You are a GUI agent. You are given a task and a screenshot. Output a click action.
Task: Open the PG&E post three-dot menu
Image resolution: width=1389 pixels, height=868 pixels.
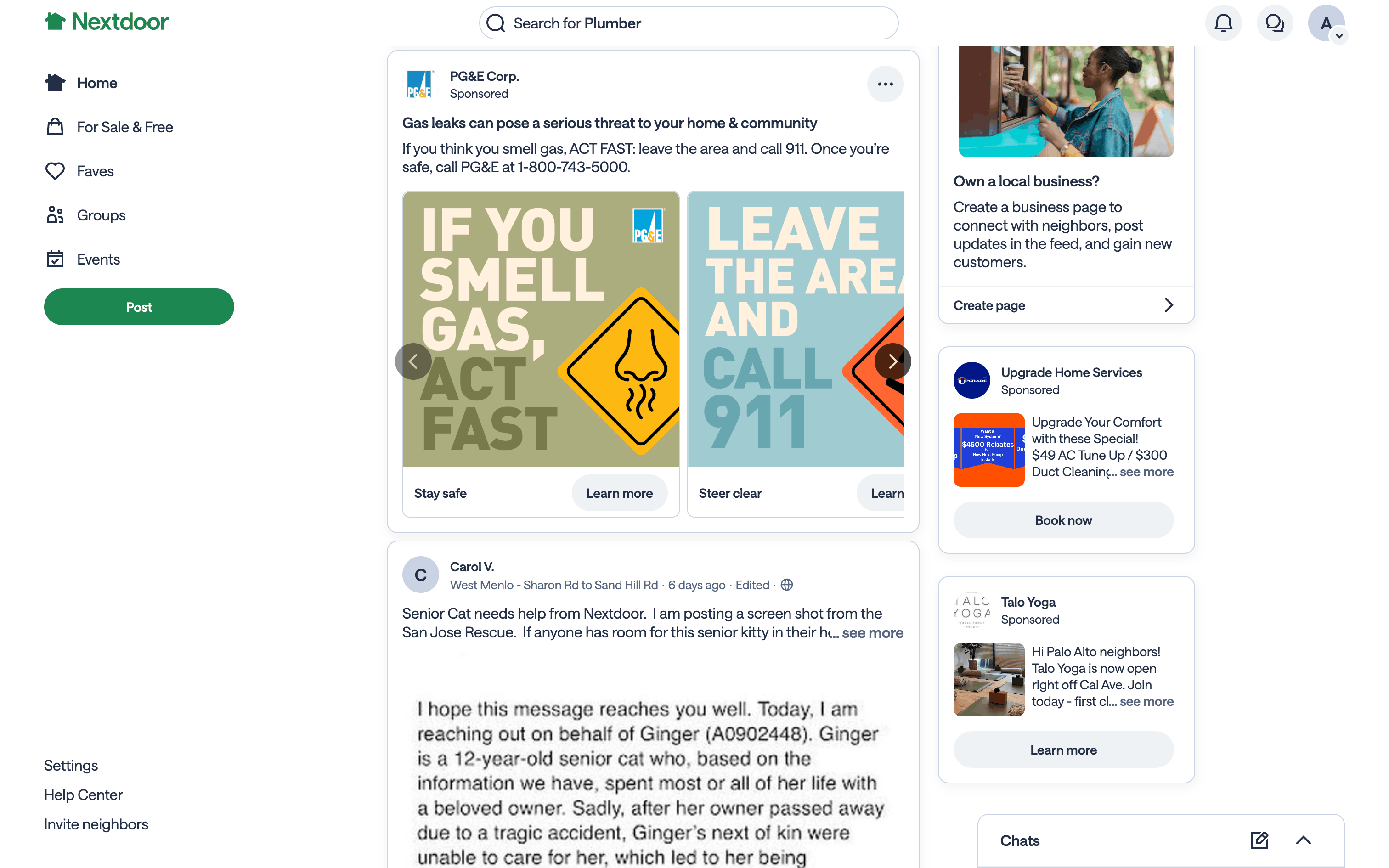coord(885,84)
